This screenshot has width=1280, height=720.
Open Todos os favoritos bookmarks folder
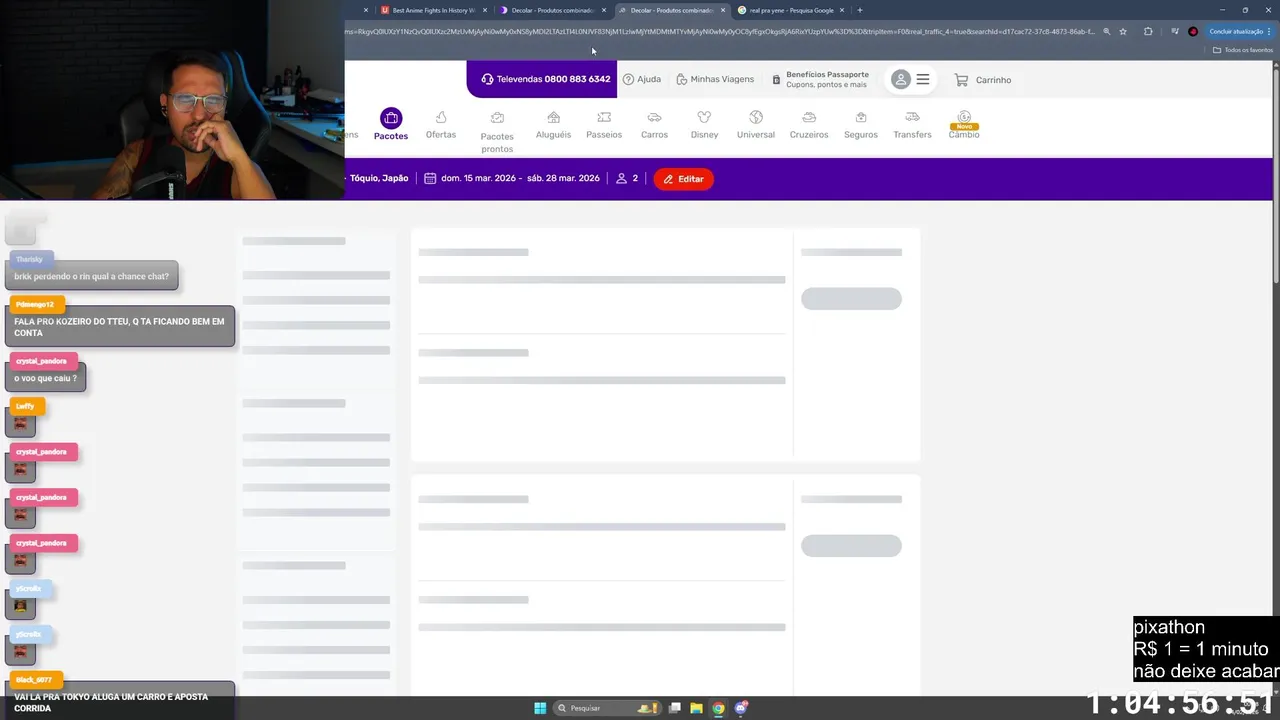(1243, 50)
